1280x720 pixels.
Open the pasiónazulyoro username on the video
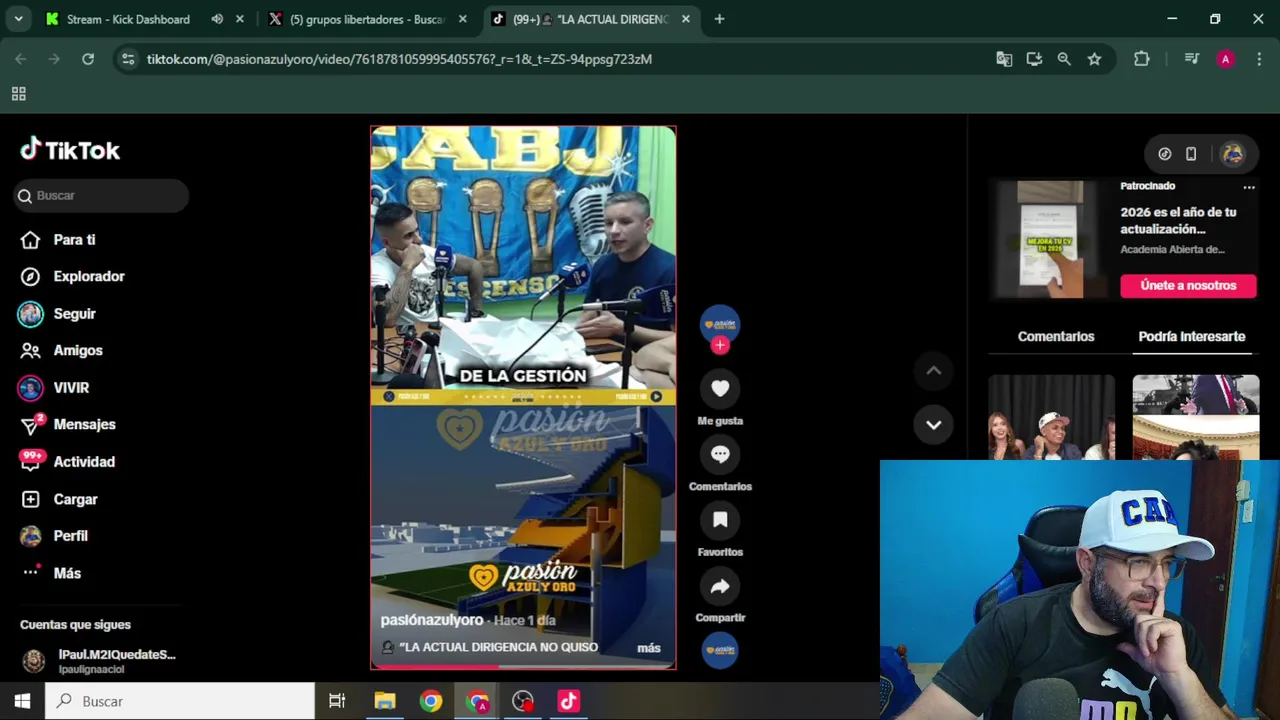(432, 620)
